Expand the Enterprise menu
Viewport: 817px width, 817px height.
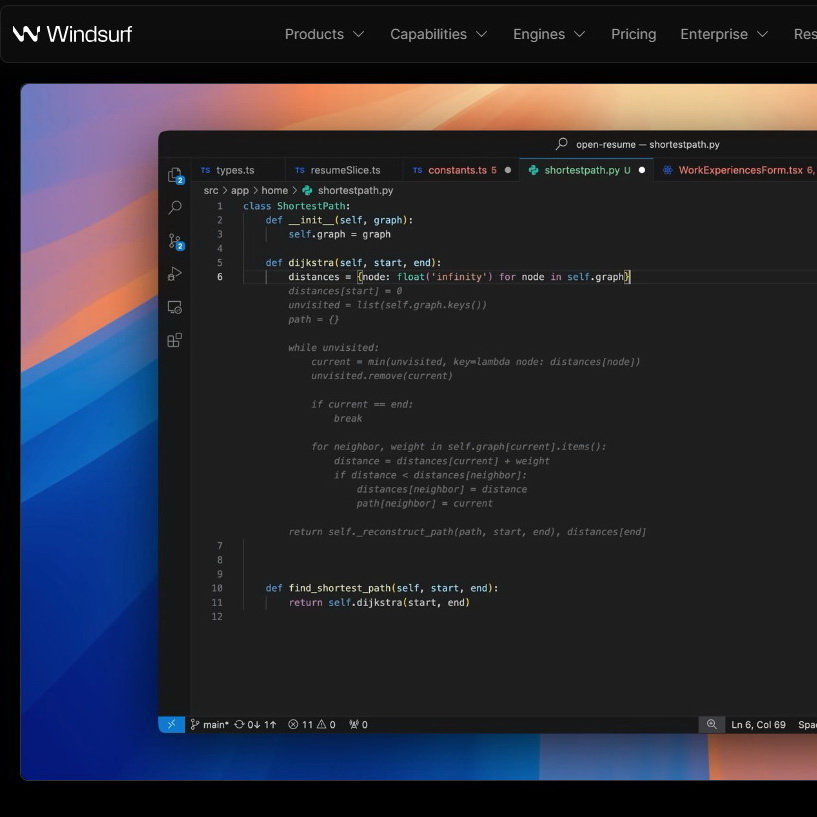pos(724,34)
